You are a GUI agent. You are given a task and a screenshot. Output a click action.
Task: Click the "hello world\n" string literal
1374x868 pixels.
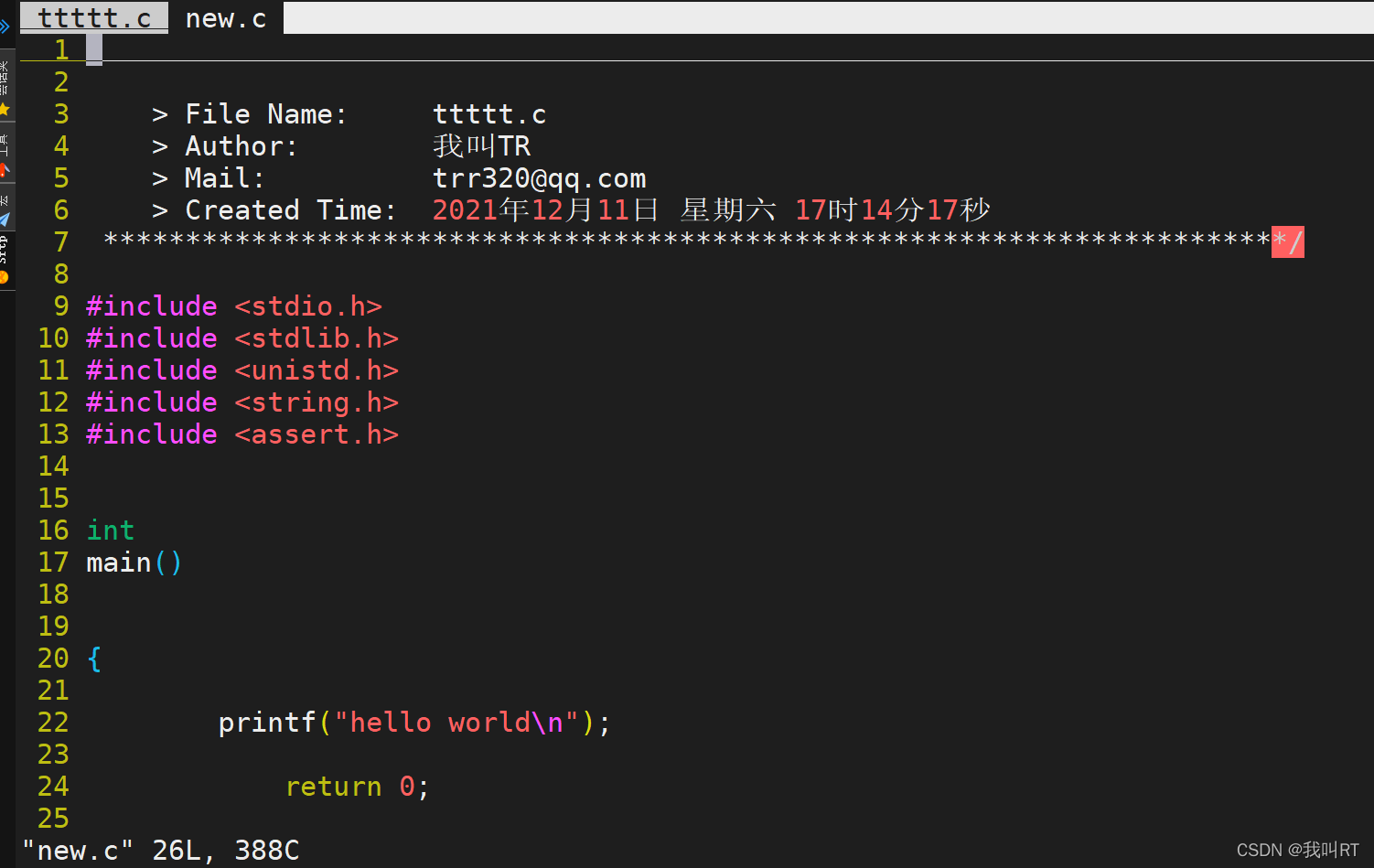click(x=456, y=723)
